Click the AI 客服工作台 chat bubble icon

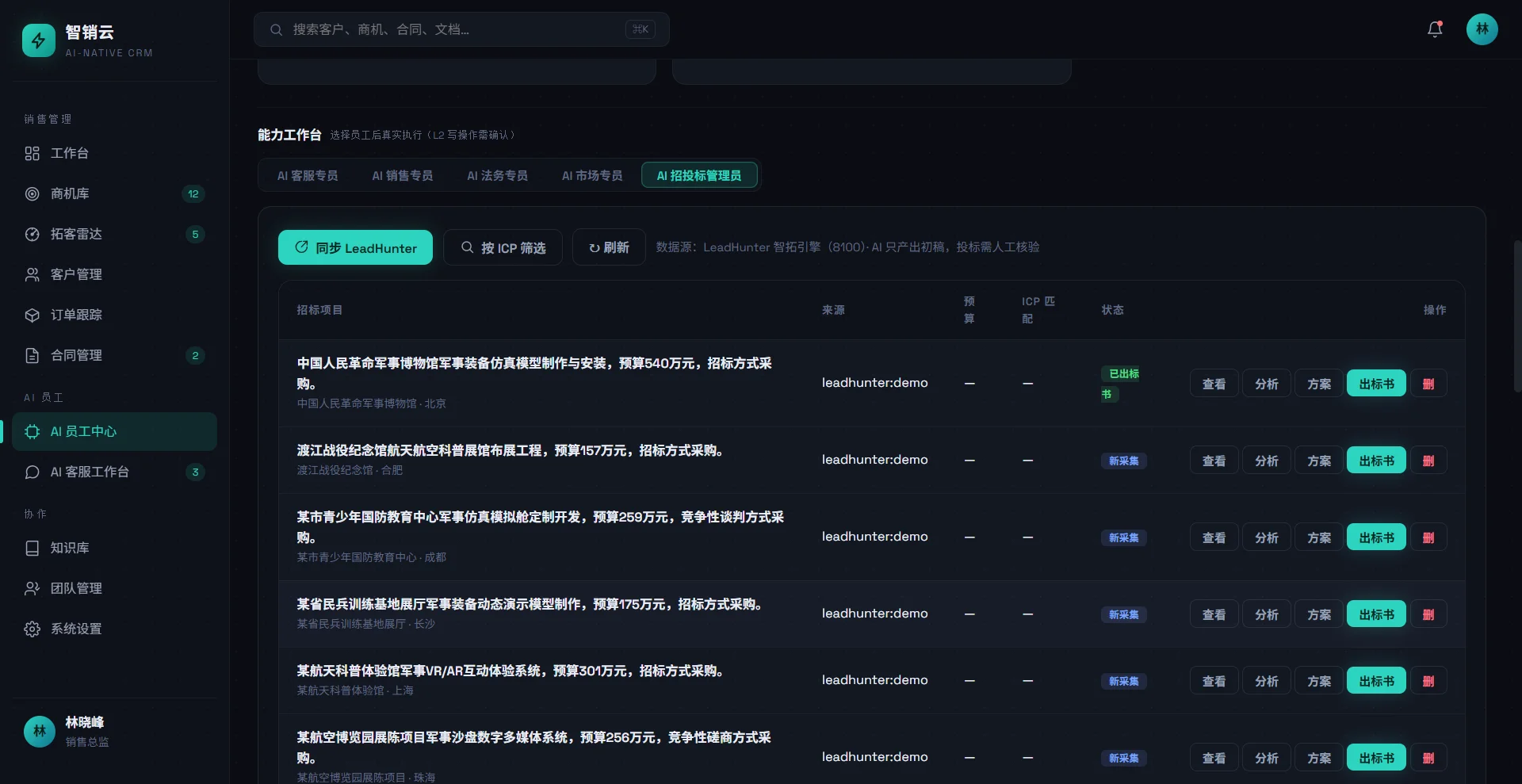coord(33,472)
